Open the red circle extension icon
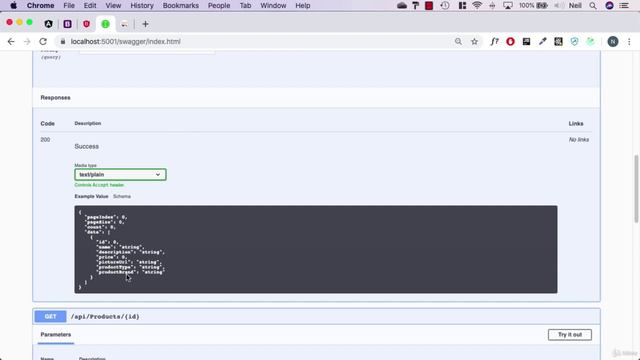 pos(510,42)
